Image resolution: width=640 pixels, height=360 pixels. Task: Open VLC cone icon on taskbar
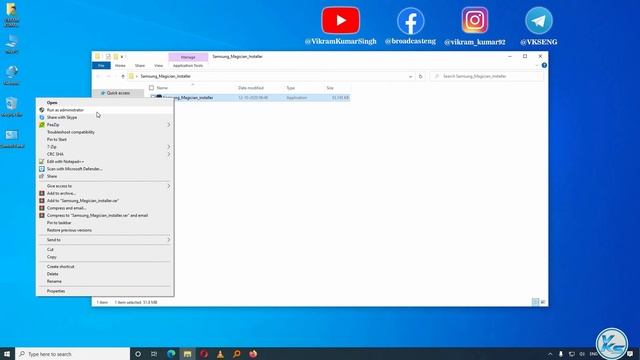point(220,354)
